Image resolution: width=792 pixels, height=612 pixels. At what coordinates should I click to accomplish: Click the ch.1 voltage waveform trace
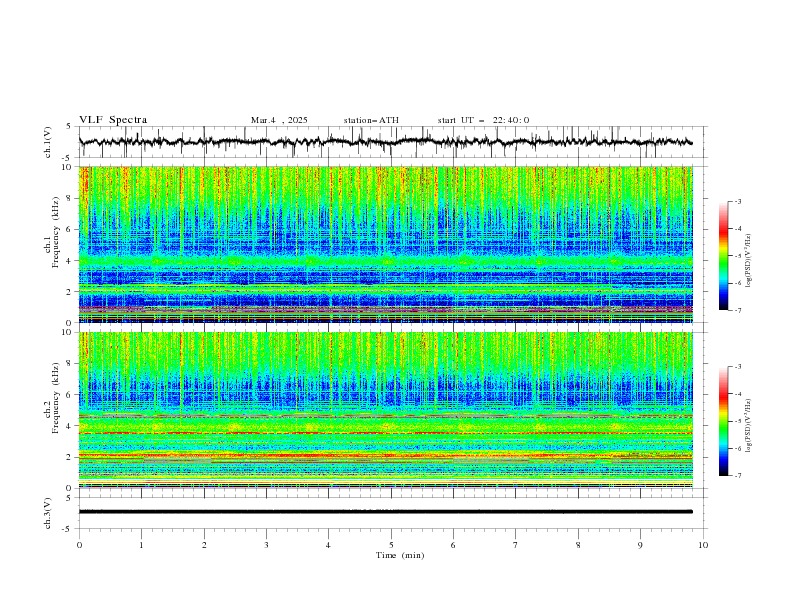tap(385, 142)
